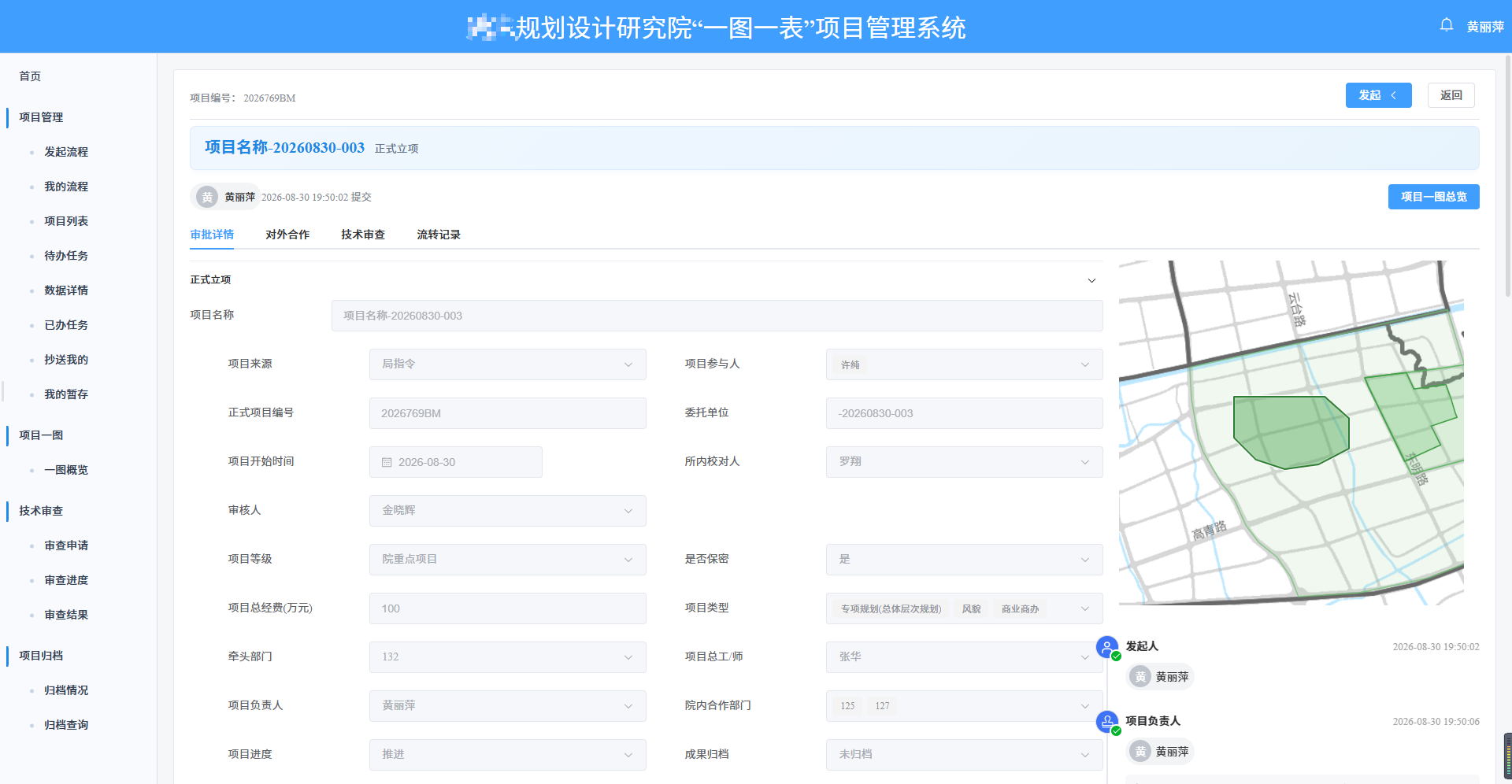This screenshot has width=1512, height=784.
Task: Expand the 所内校对人 dropdown
Action: pyautogui.click(x=965, y=462)
